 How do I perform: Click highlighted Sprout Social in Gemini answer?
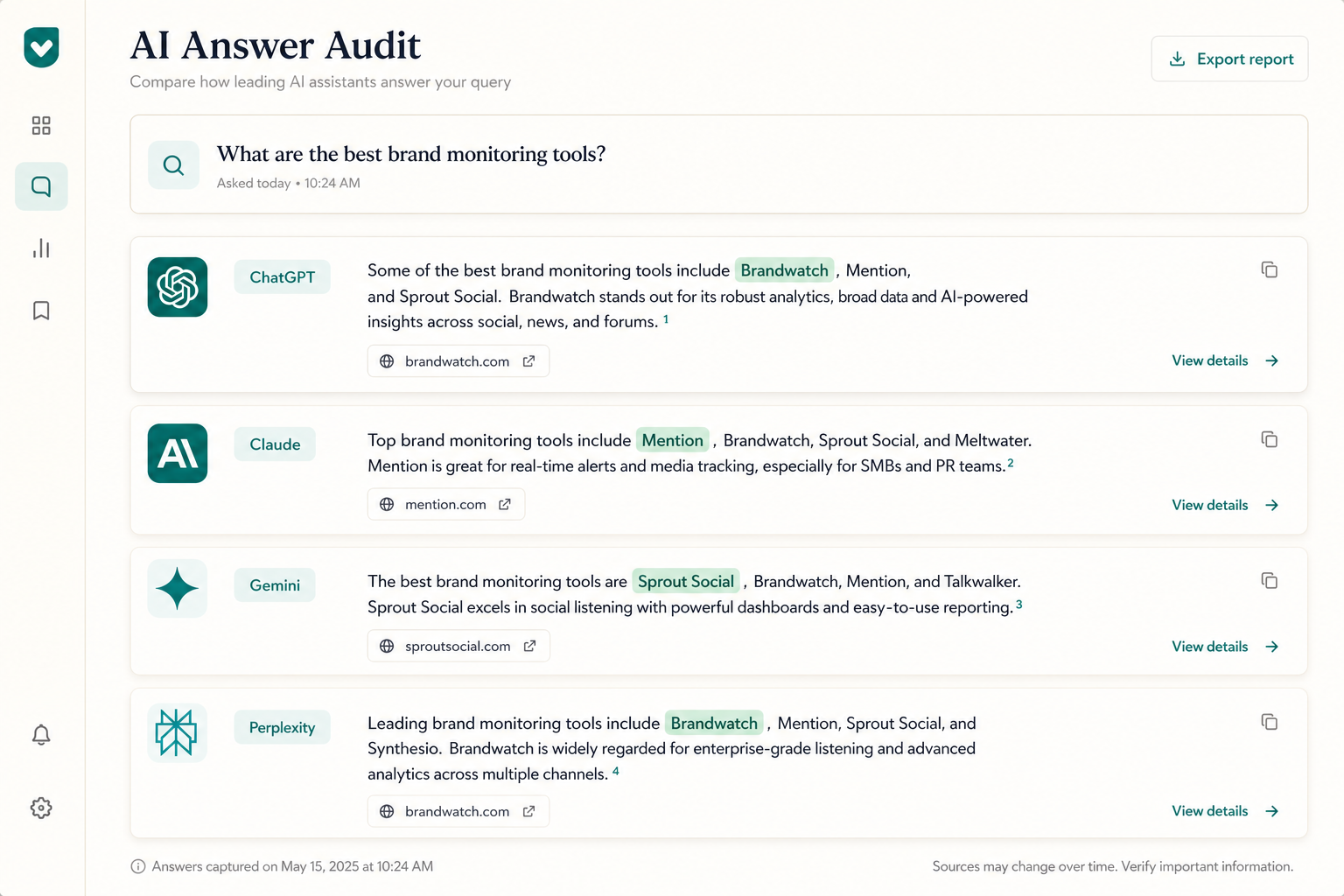686,581
